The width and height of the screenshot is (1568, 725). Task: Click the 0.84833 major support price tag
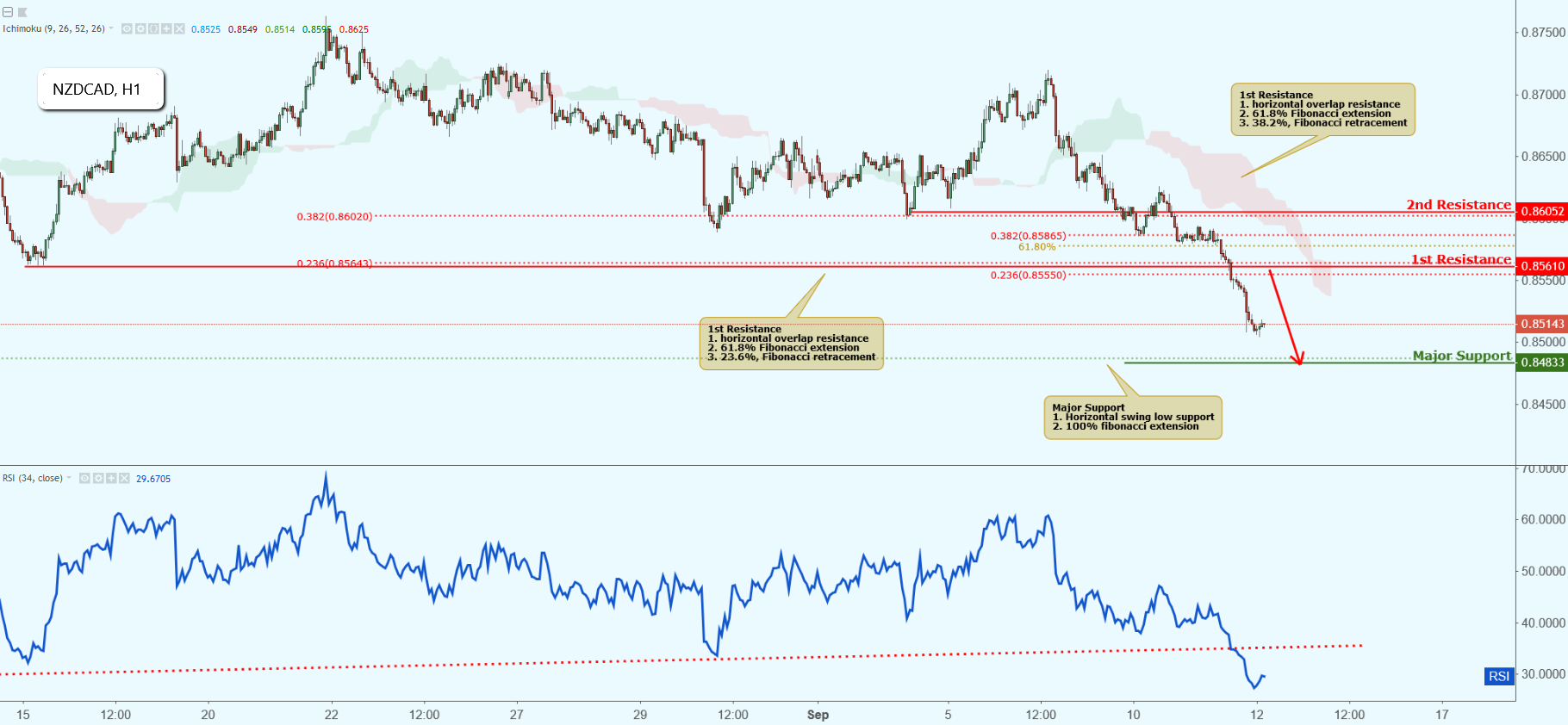pyautogui.click(x=1541, y=362)
